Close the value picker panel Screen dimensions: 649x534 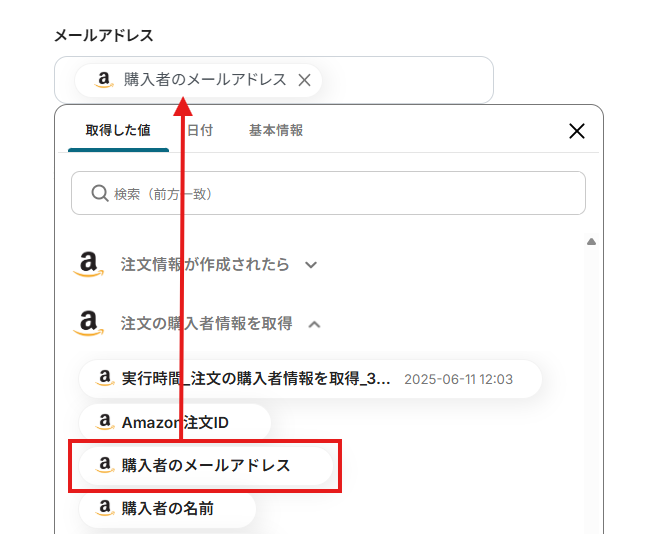(x=576, y=131)
